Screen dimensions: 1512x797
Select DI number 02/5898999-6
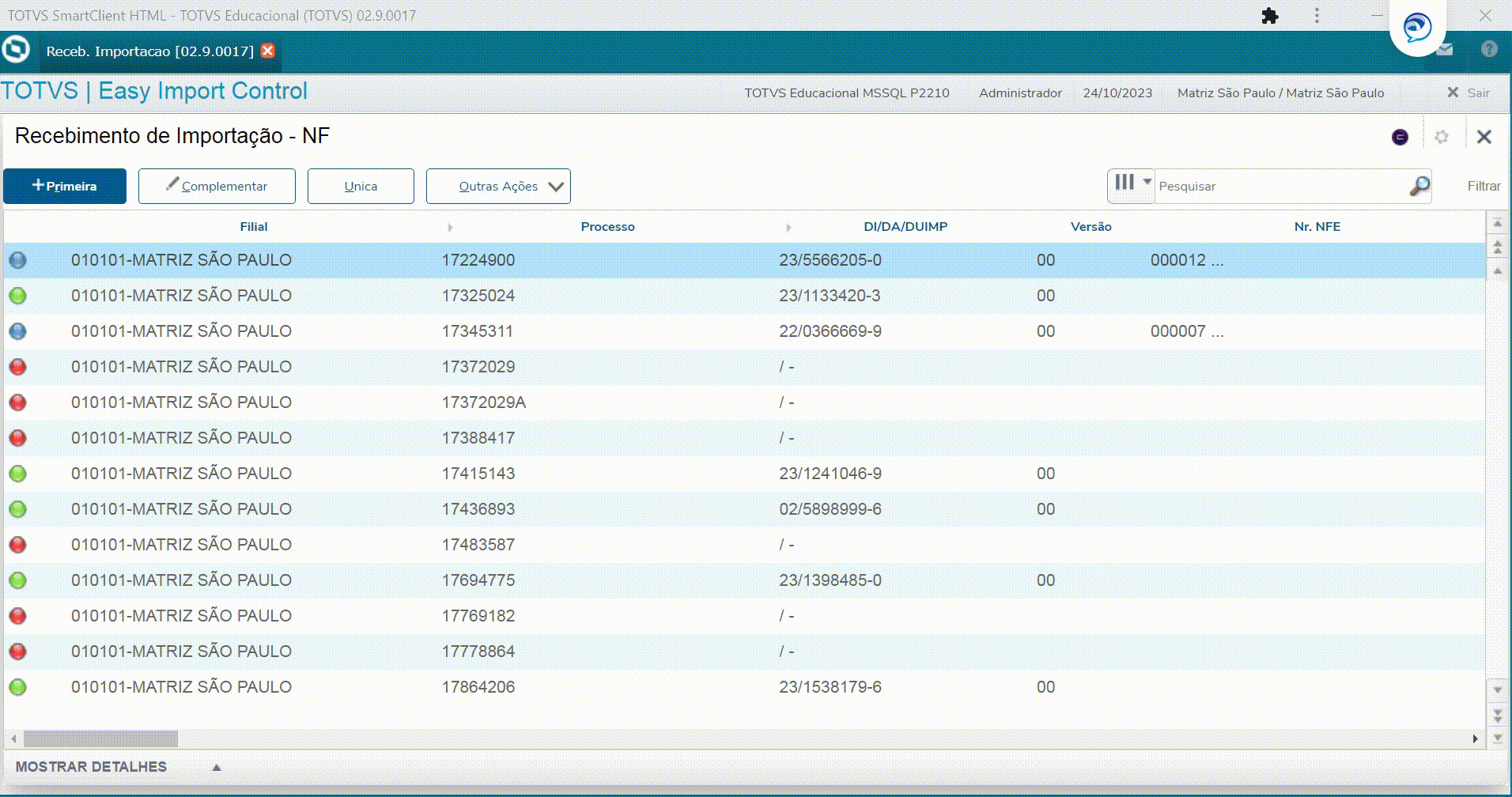pos(830,509)
